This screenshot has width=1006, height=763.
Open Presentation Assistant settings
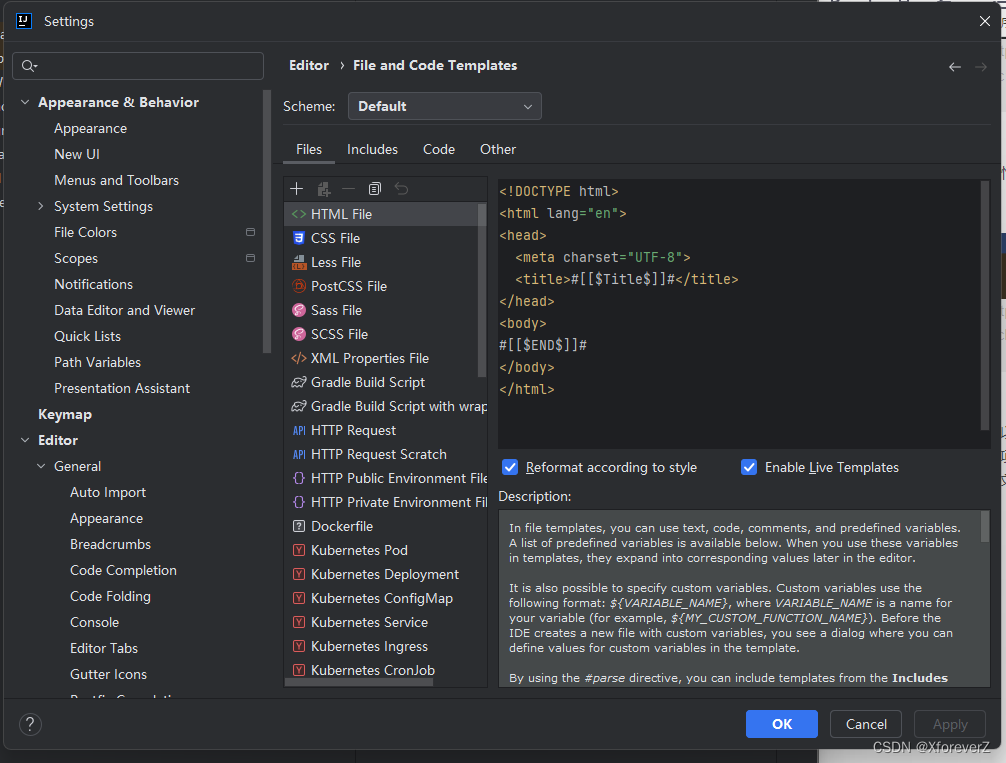pyautogui.click(x=122, y=388)
